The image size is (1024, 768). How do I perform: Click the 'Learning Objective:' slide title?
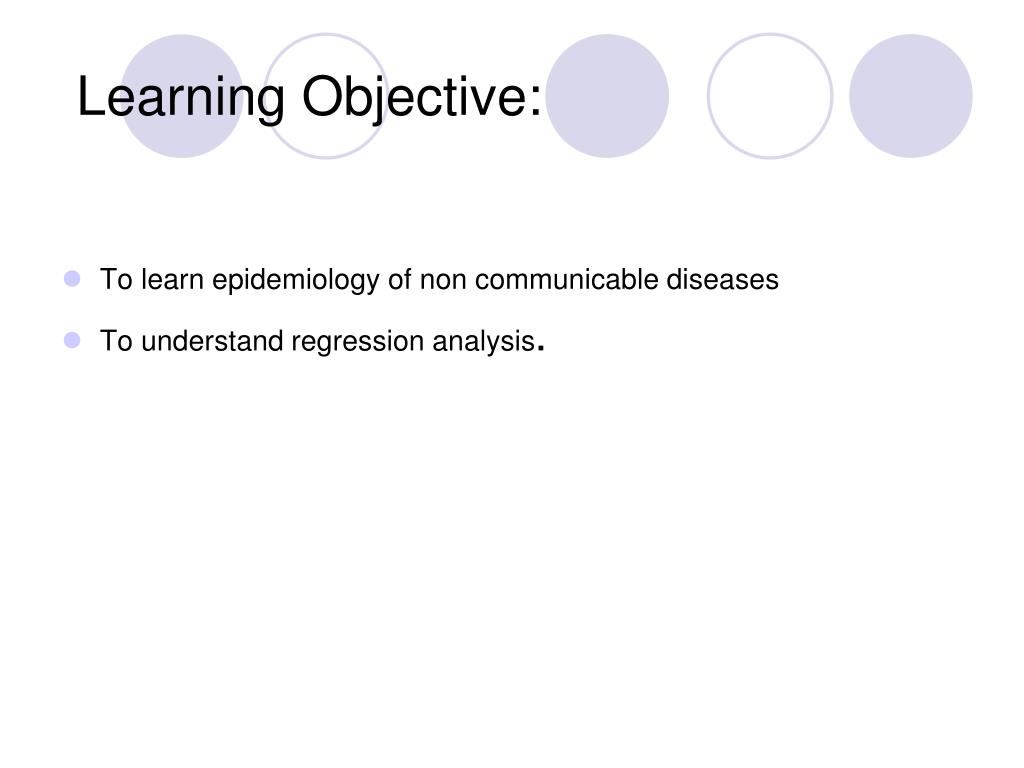point(310,97)
